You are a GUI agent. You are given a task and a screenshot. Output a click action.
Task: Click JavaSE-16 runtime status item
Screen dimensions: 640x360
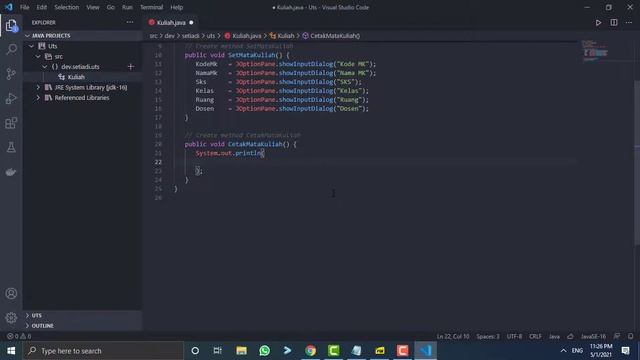point(593,336)
